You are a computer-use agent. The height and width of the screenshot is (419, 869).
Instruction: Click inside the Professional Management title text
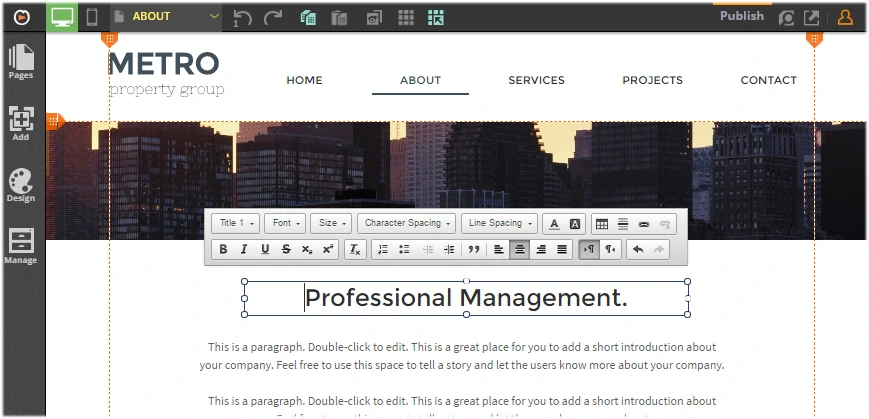466,298
